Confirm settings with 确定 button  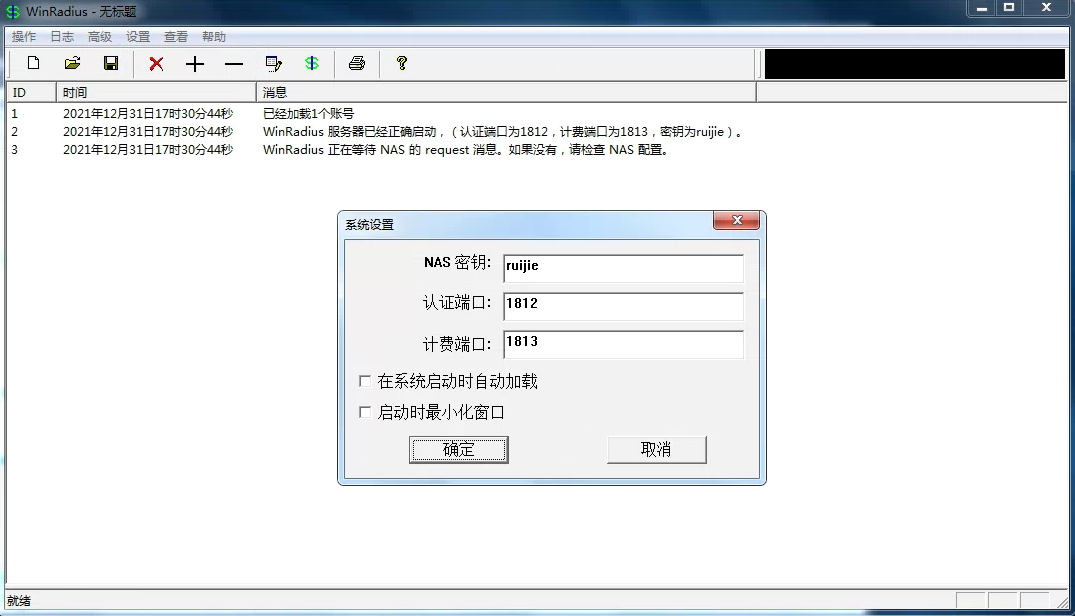coord(459,449)
